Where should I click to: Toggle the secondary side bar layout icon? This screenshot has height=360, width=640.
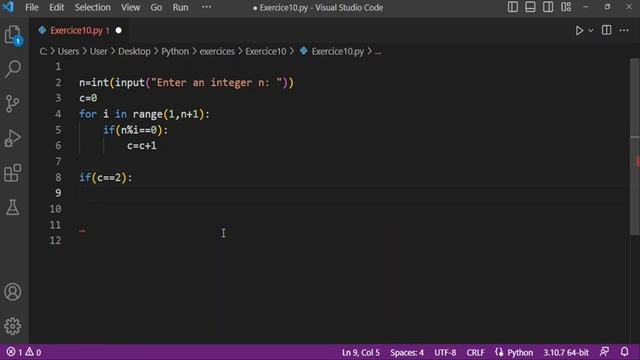pos(548,7)
